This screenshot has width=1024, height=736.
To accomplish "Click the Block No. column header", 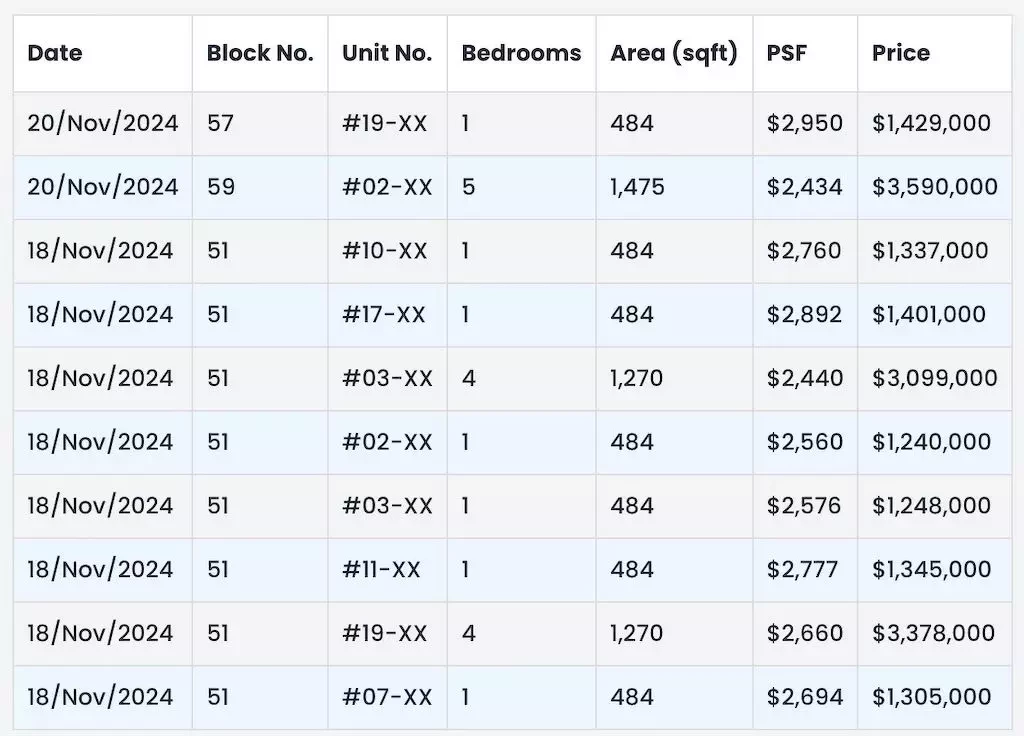I will [x=260, y=54].
